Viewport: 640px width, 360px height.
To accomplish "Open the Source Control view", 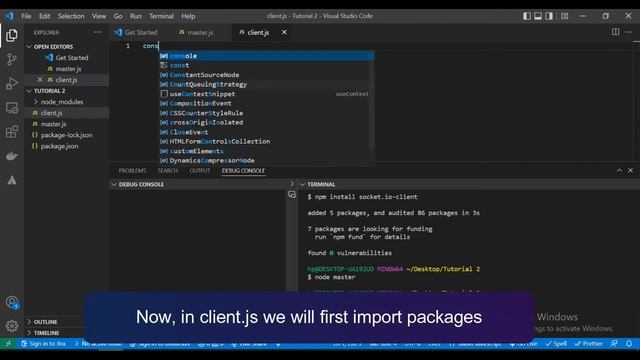I will coord(12,60).
